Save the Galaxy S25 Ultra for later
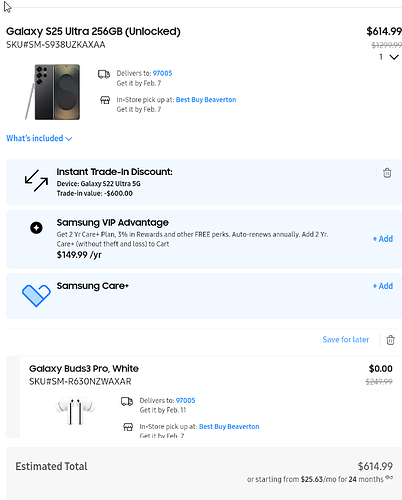The height and width of the screenshot is (500, 402). pyautogui.click(x=346, y=340)
